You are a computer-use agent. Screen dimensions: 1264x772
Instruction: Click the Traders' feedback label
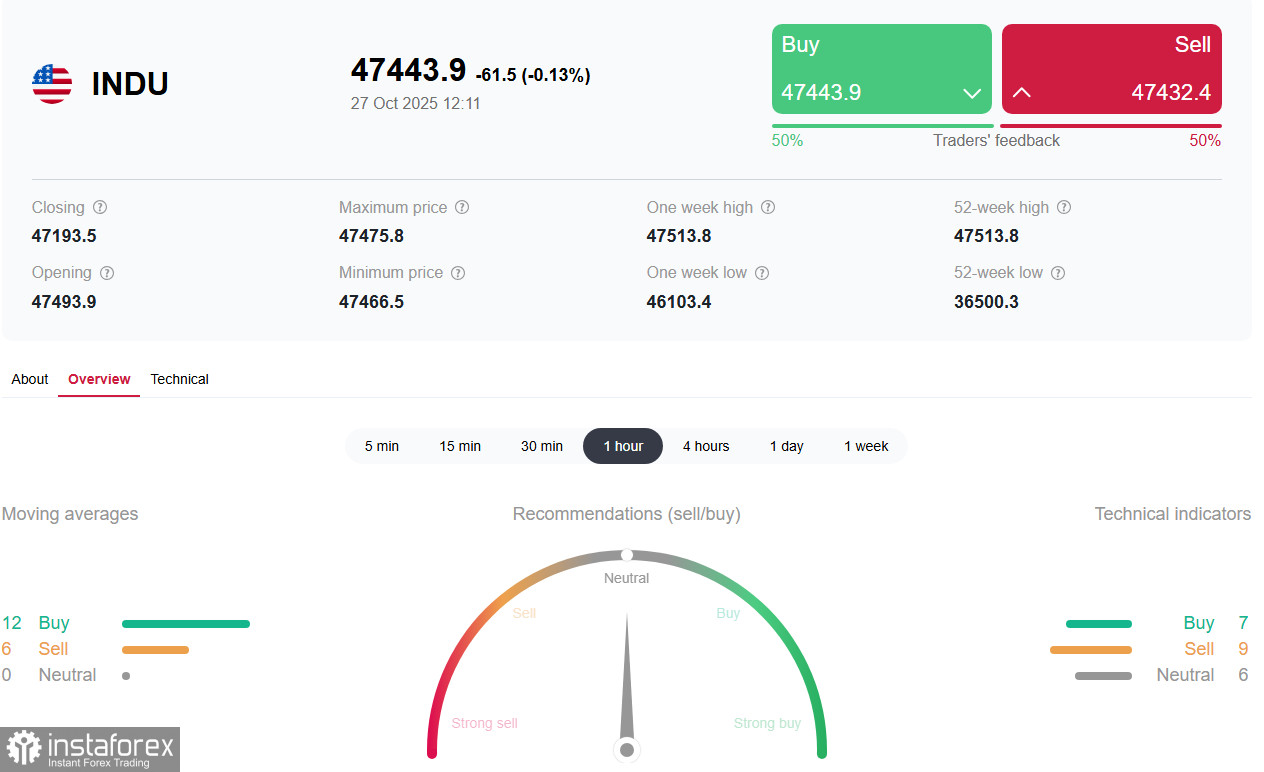pos(996,140)
